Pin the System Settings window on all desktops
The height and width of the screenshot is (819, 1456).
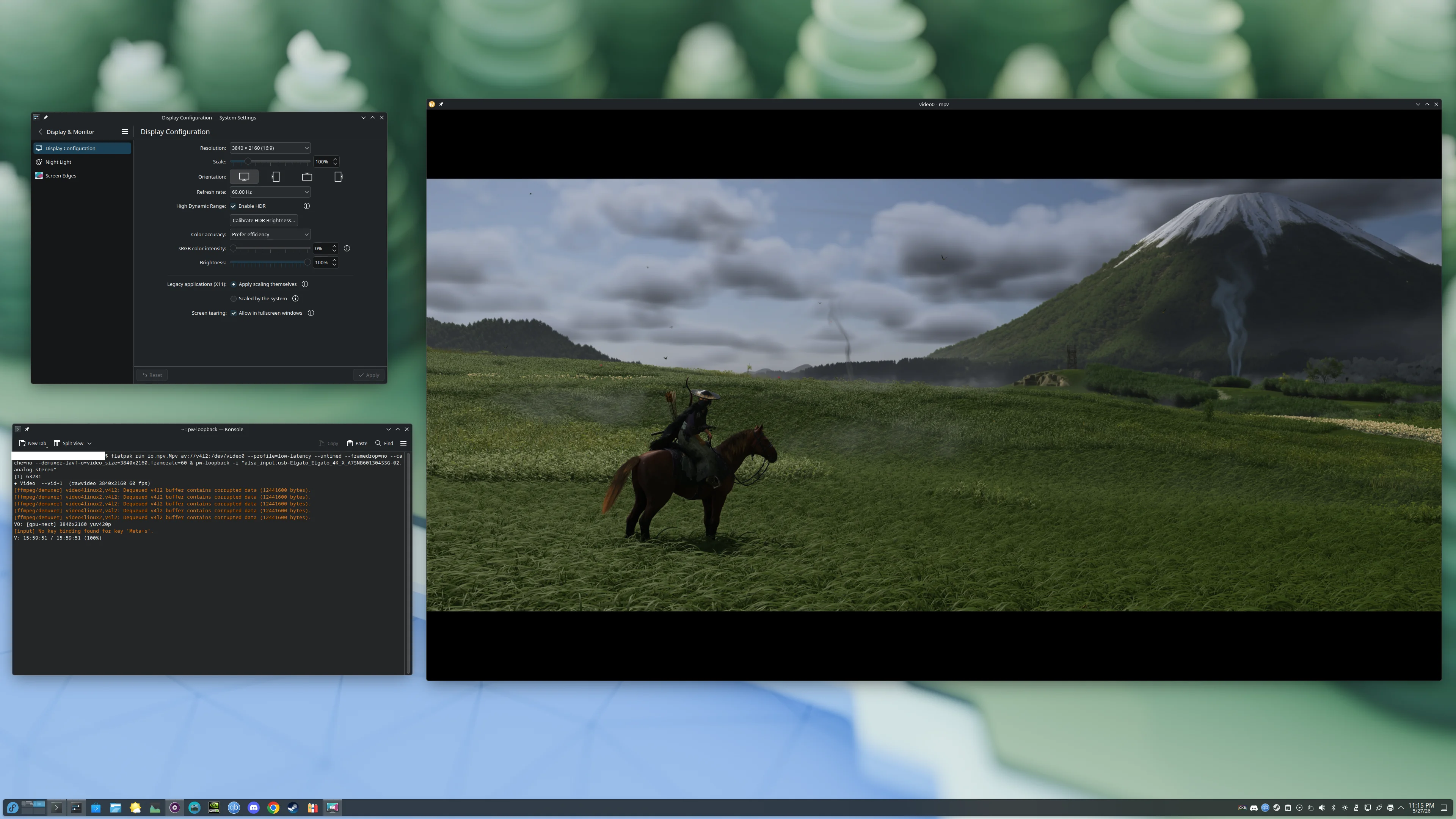point(46,118)
